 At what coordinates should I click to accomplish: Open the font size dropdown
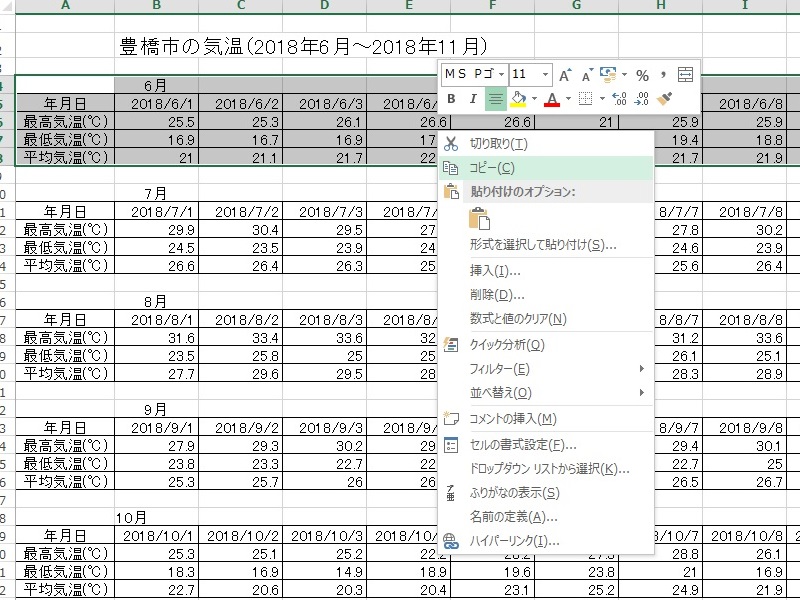click(x=545, y=74)
